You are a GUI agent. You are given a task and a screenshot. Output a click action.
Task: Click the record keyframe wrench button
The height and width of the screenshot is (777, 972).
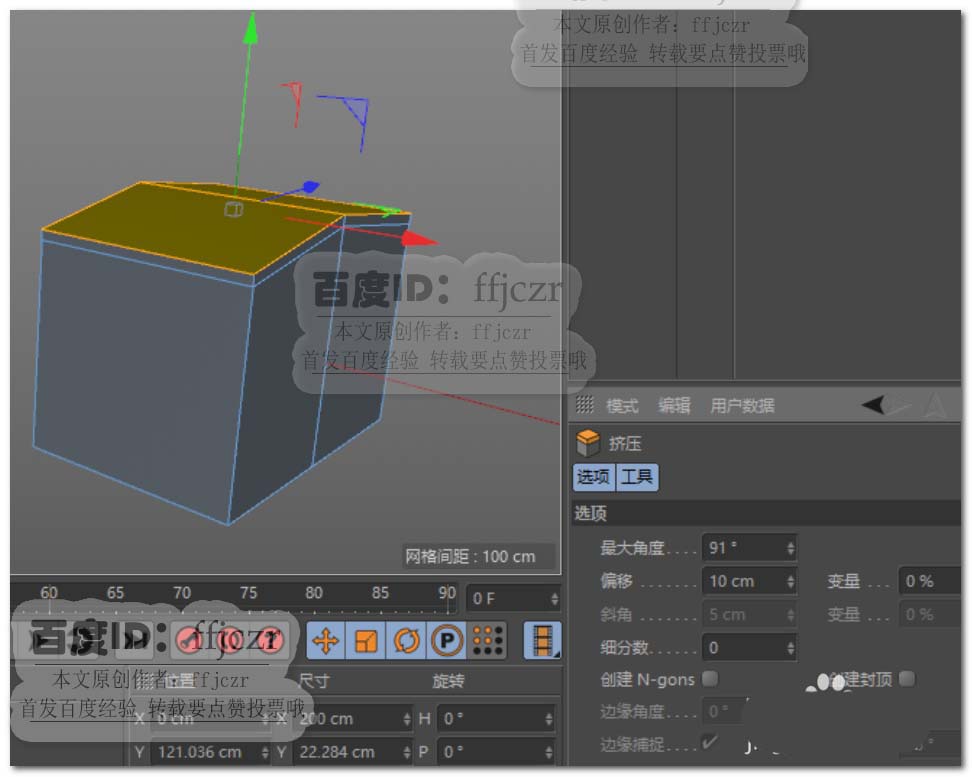click(x=189, y=641)
